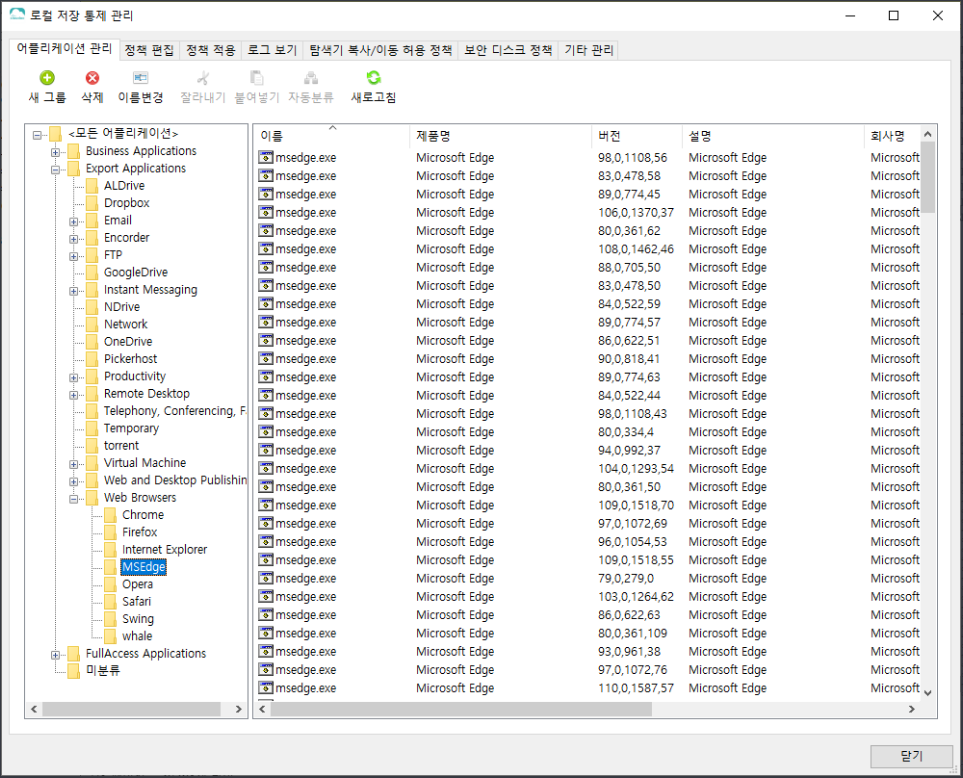This screenshot has height=778, width=963.
Task: Expand the Email group
Action: (73, 221)
